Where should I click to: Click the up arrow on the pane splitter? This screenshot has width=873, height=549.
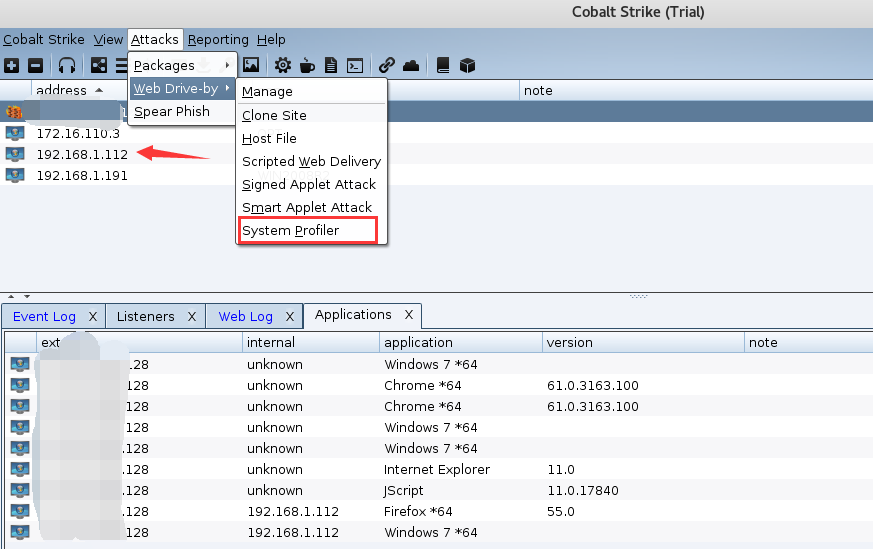click(11, 296)
